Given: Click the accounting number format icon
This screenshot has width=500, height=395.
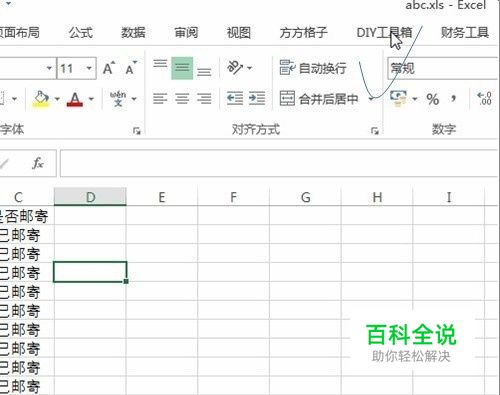Looking at the screenshot, I should [398, 99].
